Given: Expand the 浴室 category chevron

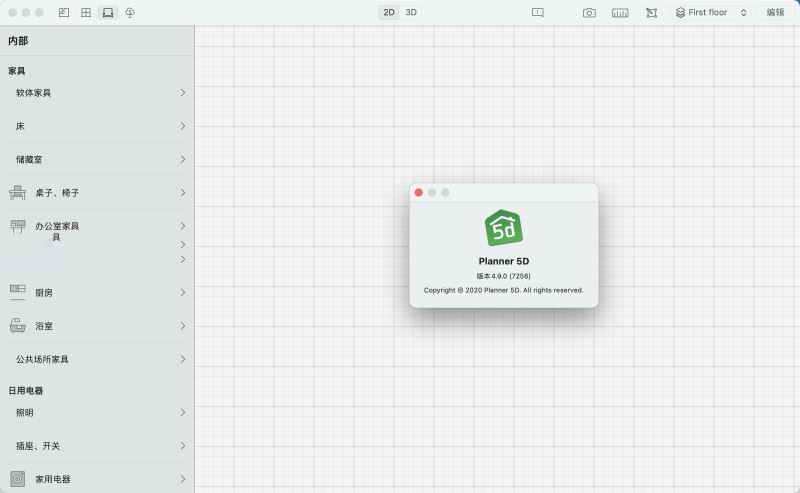Looking at the screenshot, I should [183, 326].
